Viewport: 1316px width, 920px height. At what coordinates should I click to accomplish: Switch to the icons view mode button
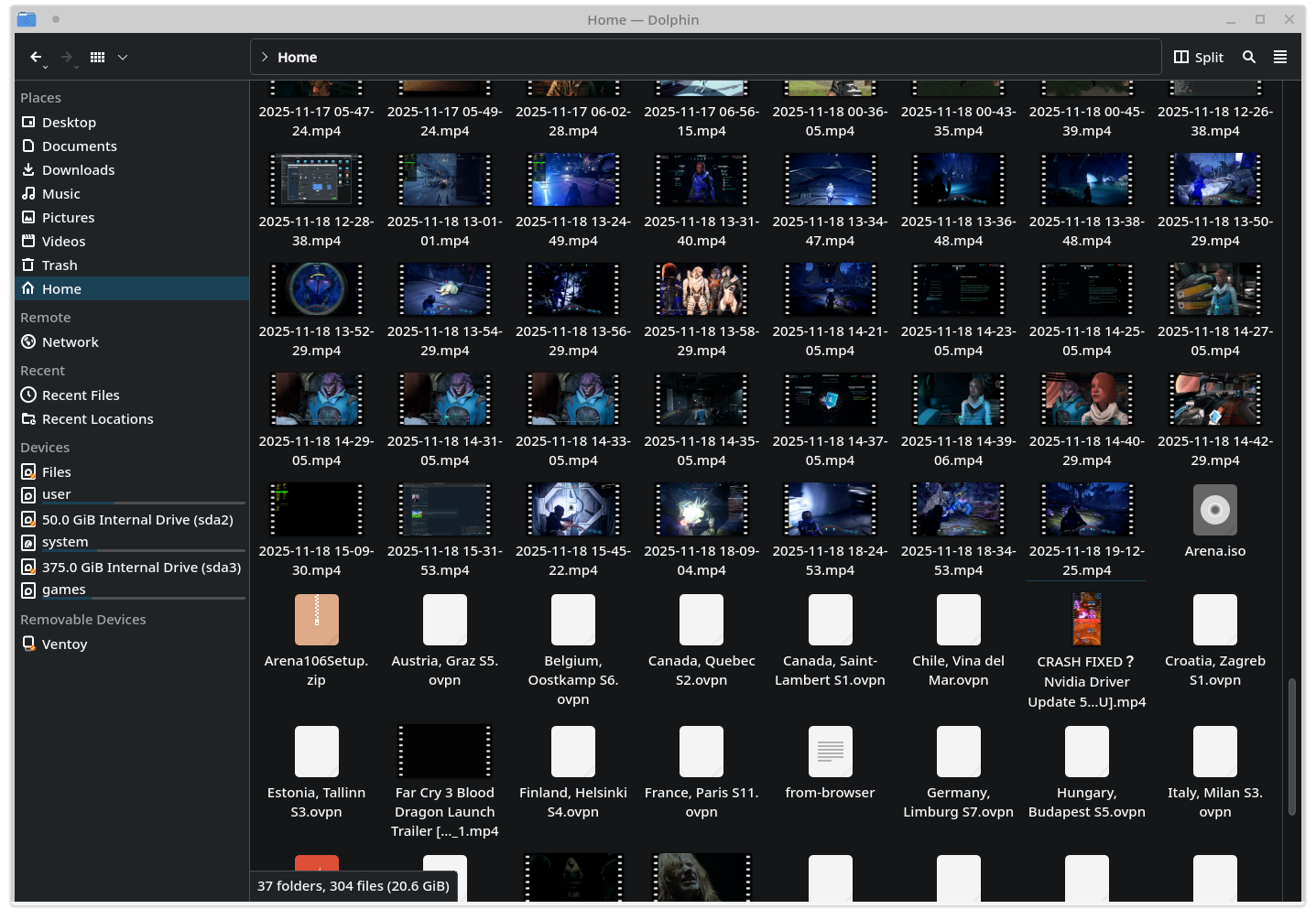[x=97, y=57]
